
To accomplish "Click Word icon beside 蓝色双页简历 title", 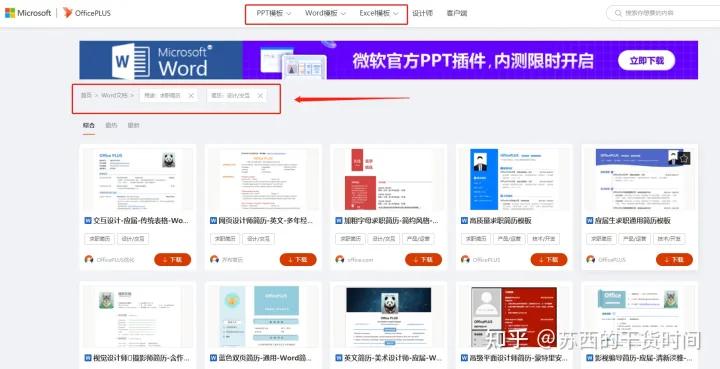I will click(x=214, y=358).
